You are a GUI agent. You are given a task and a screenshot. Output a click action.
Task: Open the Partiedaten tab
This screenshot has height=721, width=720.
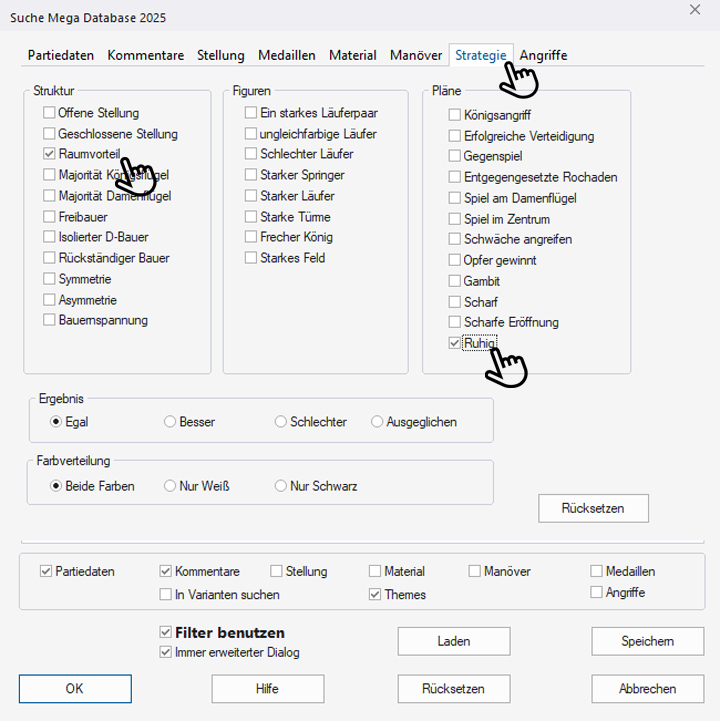[x=63, y=56]
